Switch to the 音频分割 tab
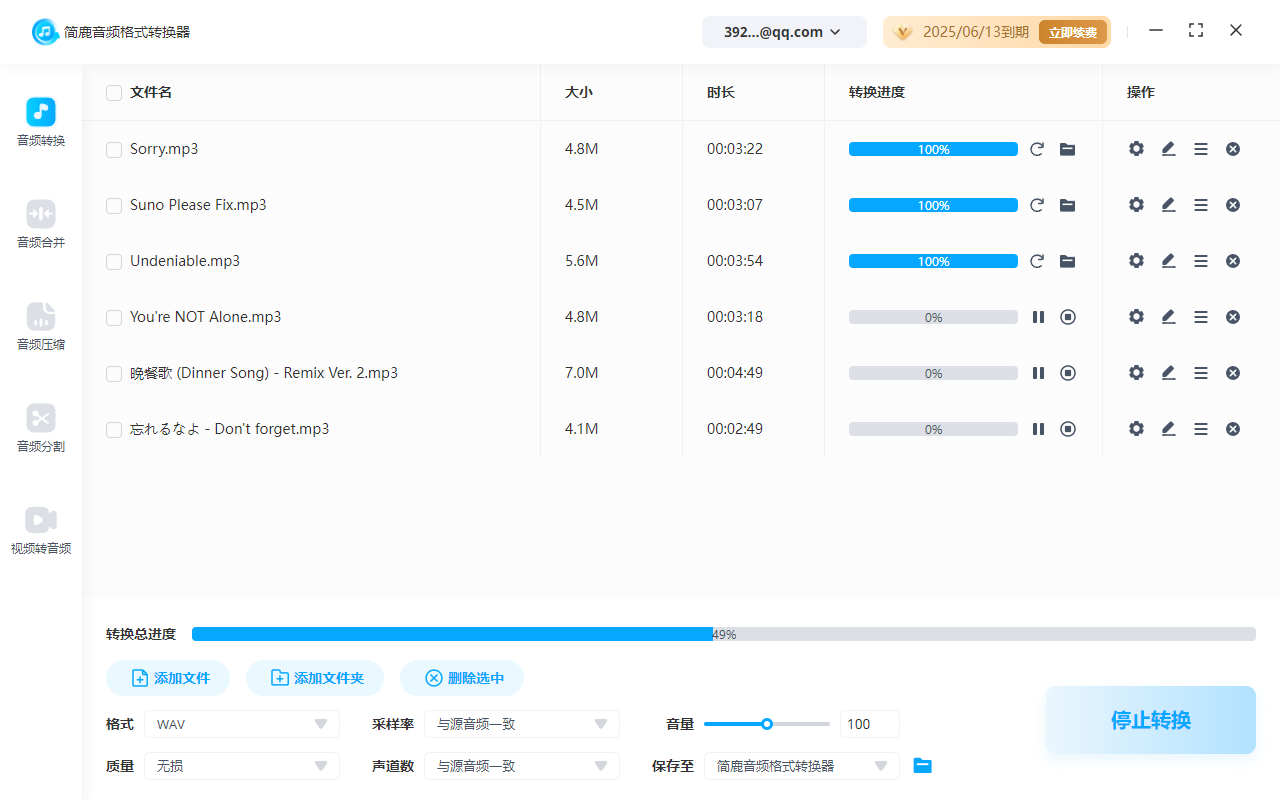 (40, 428)
